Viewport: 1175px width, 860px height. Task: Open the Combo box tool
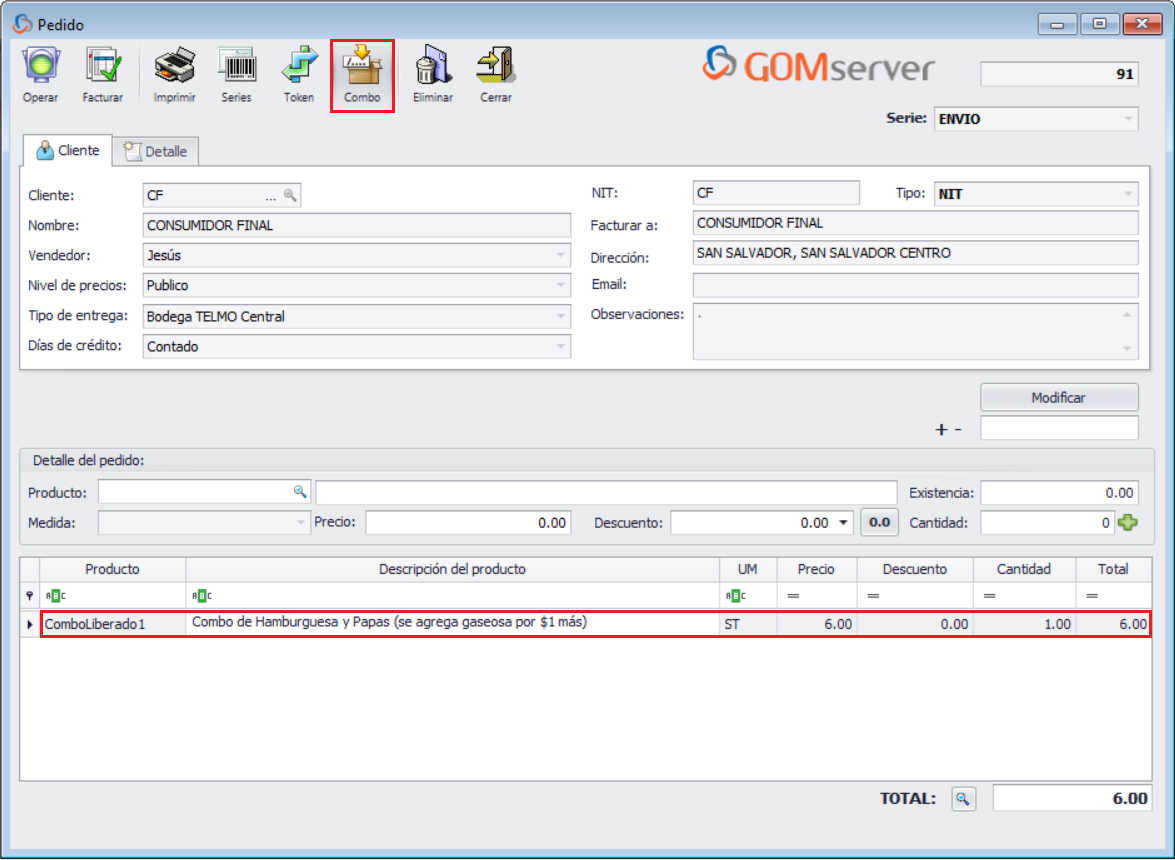[x=362, y=66]
